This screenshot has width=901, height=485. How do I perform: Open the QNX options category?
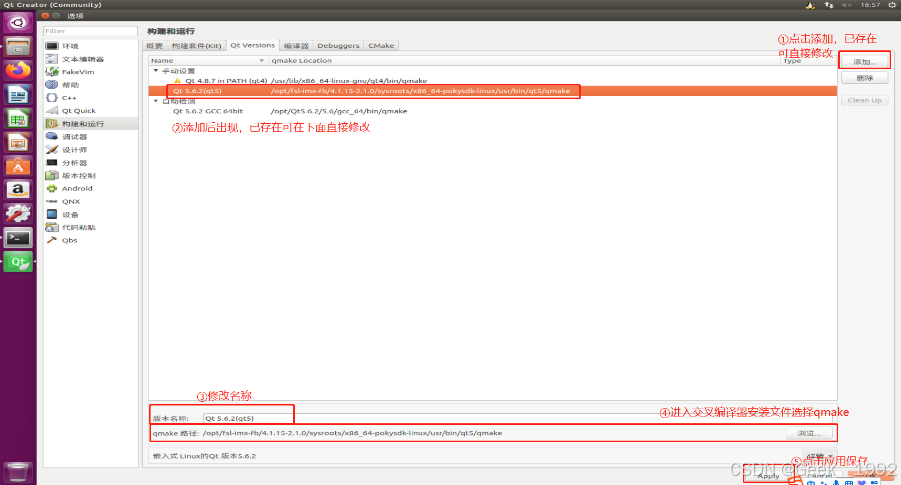tap(91, 202)
